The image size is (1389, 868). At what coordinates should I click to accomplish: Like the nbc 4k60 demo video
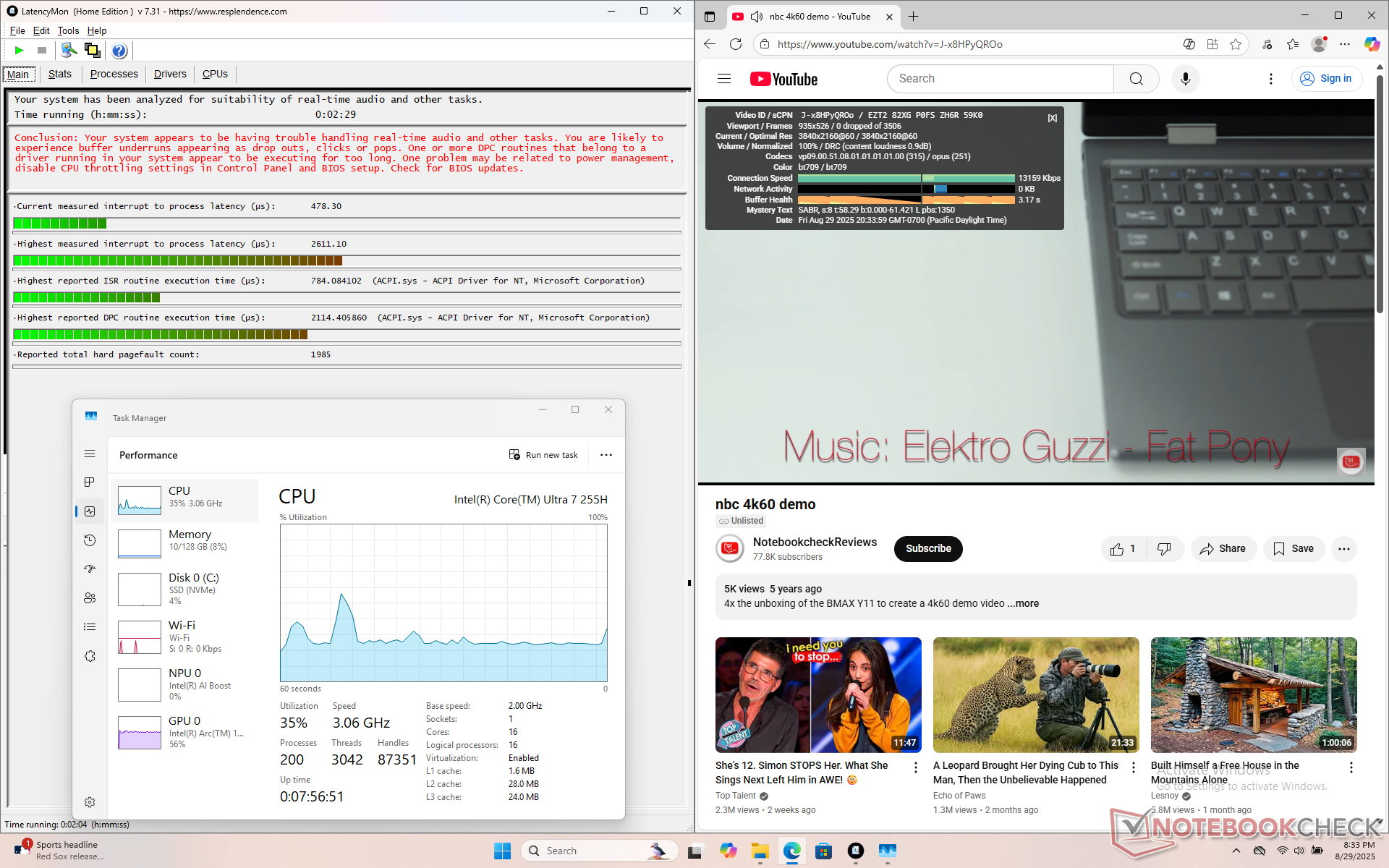(x=1123, y=549)
